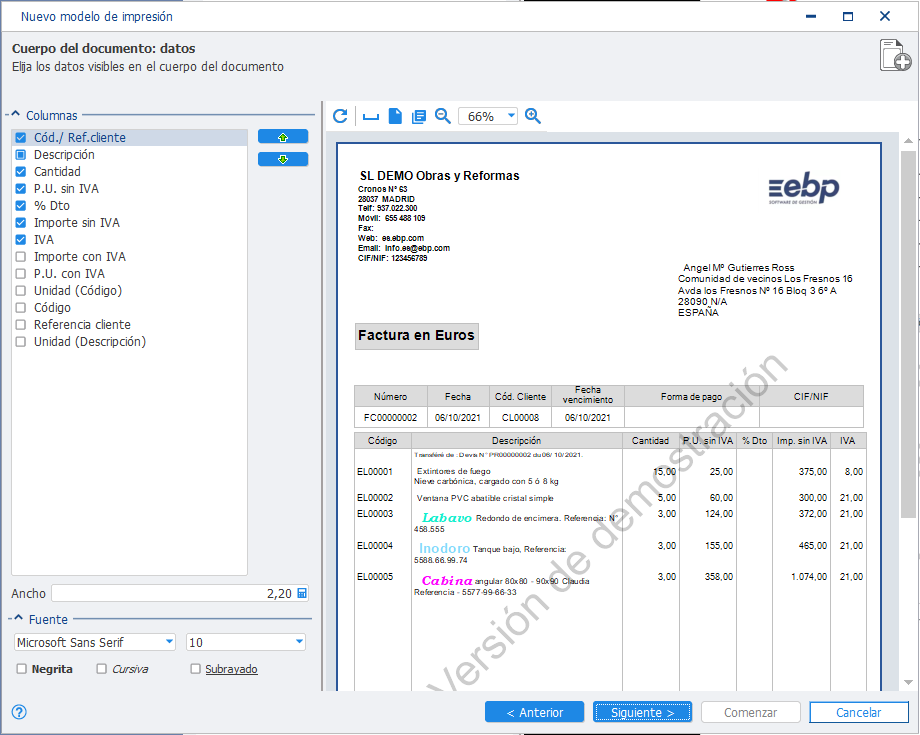This screenshot has height=735, width=920.
Task: Toggle the Negrita font checkbox
Action: click(x=22, y=669)
